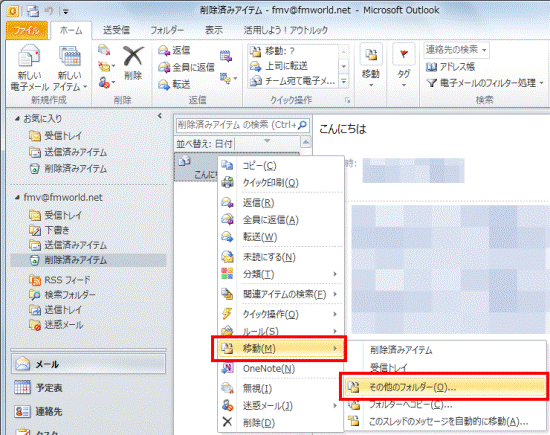Click the Send/Receive quick access icon
Image resolution: width=550 pixels, height=435 pixels.
click(33, 11)
